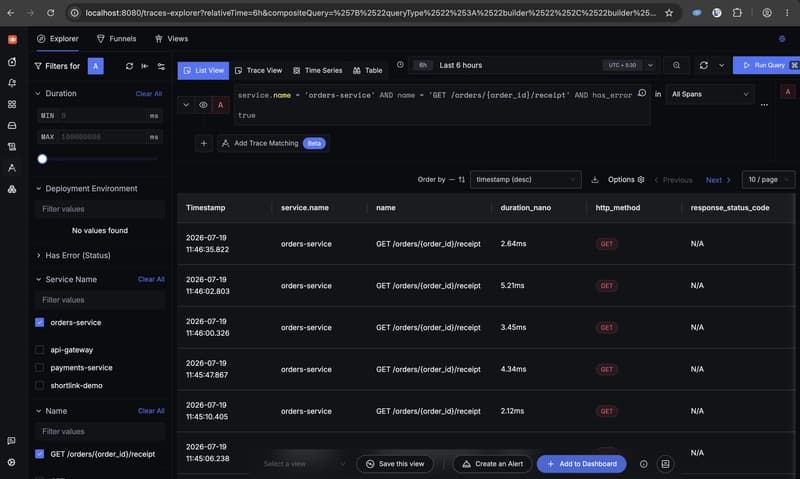Uncheck GET /orders/{order_id}/receipt name filter
Viewport: 800px width, 479px height.
tap(39, 454)
